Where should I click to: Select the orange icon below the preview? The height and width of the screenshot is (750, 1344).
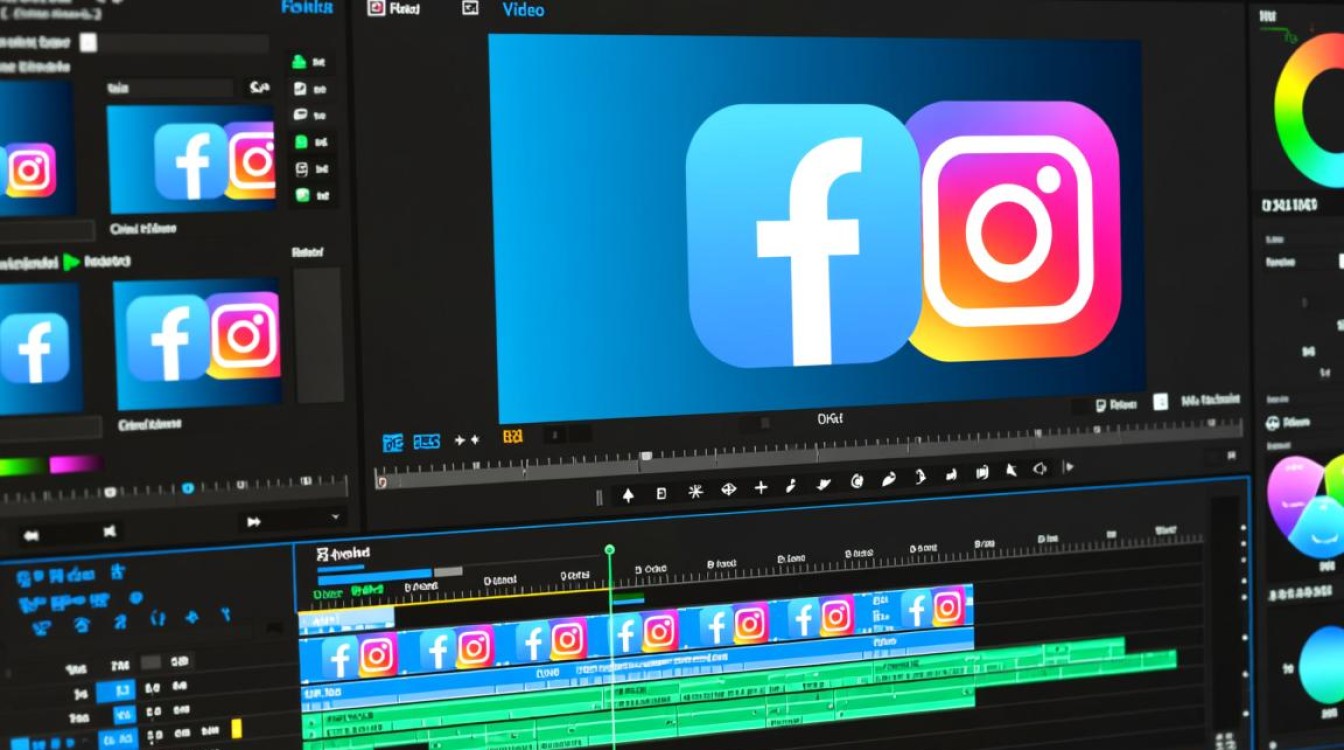tap(513, 437)
